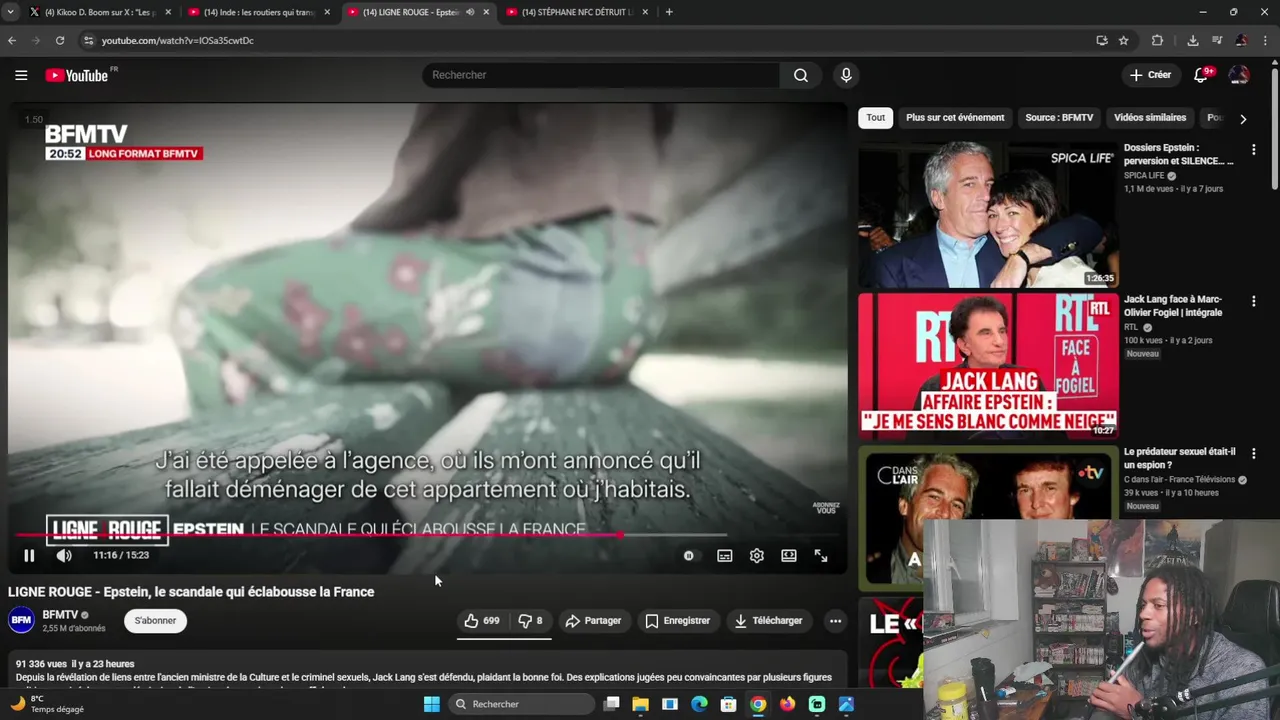Bookmark this page with the star
The image size is (1280, 720).
pyautogui.click(x=1124, y=40)
